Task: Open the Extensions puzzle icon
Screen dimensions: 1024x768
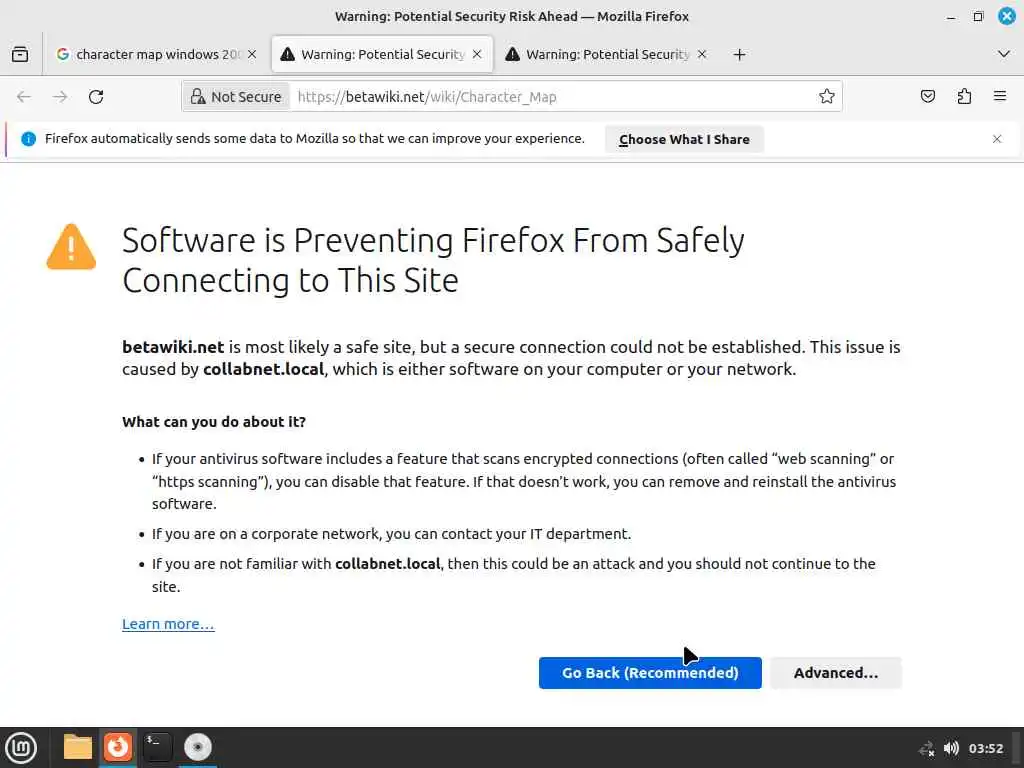Action: 964,97
